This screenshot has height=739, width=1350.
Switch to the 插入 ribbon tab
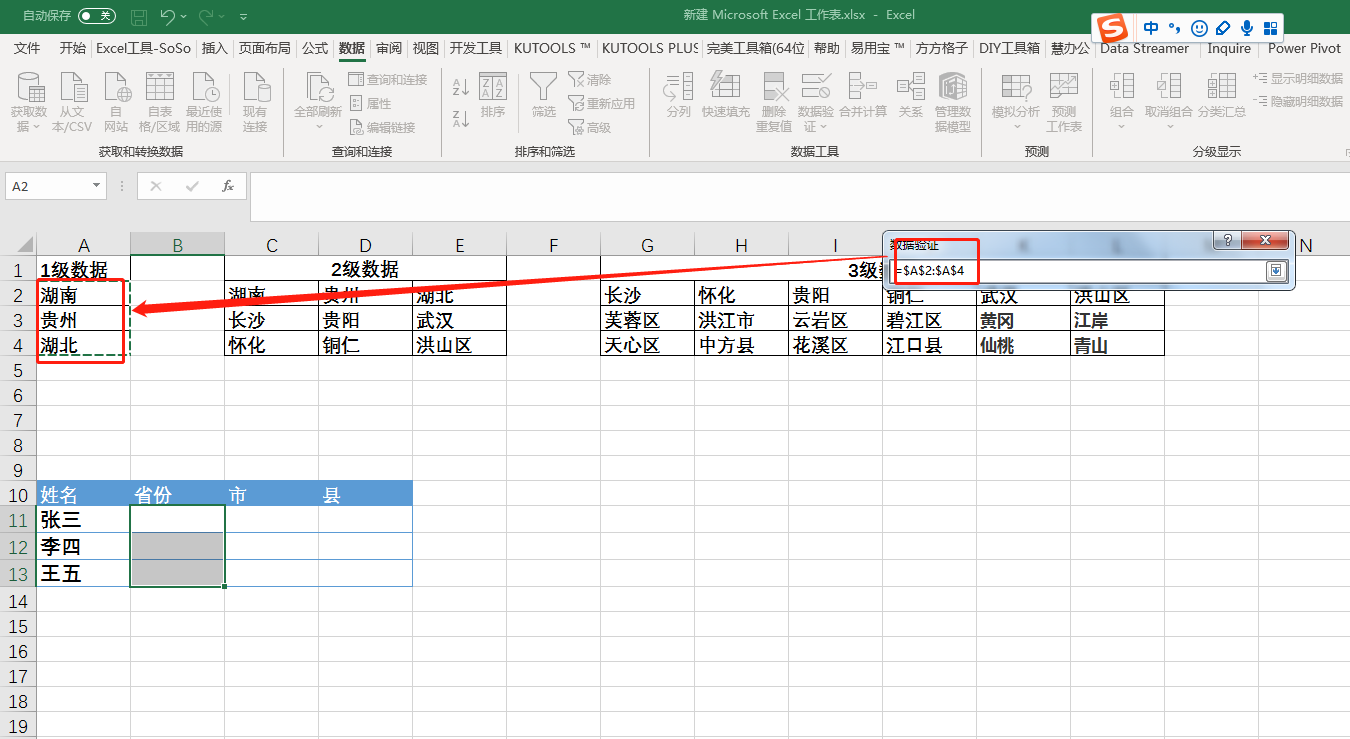[x=214, y=48]
